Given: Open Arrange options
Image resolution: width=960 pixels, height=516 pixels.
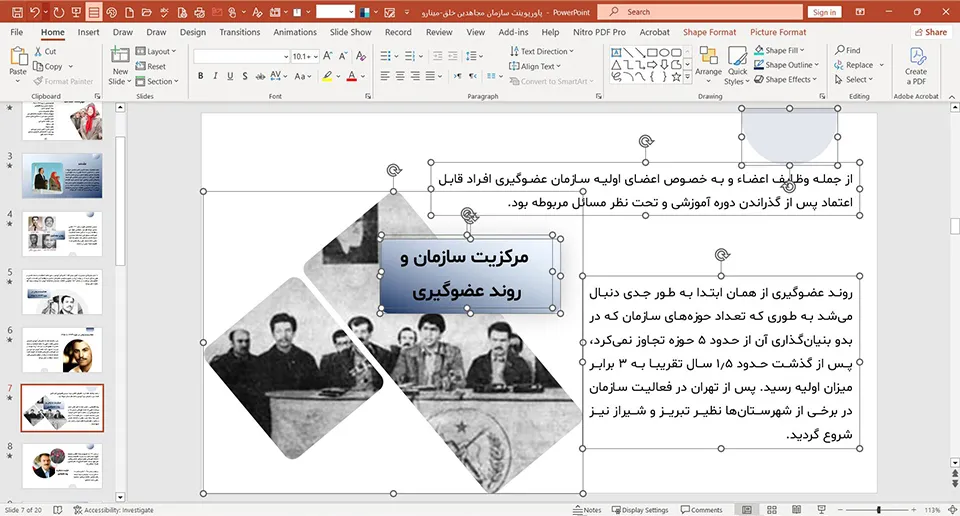Looking at the screenshot, I should 708,66.
